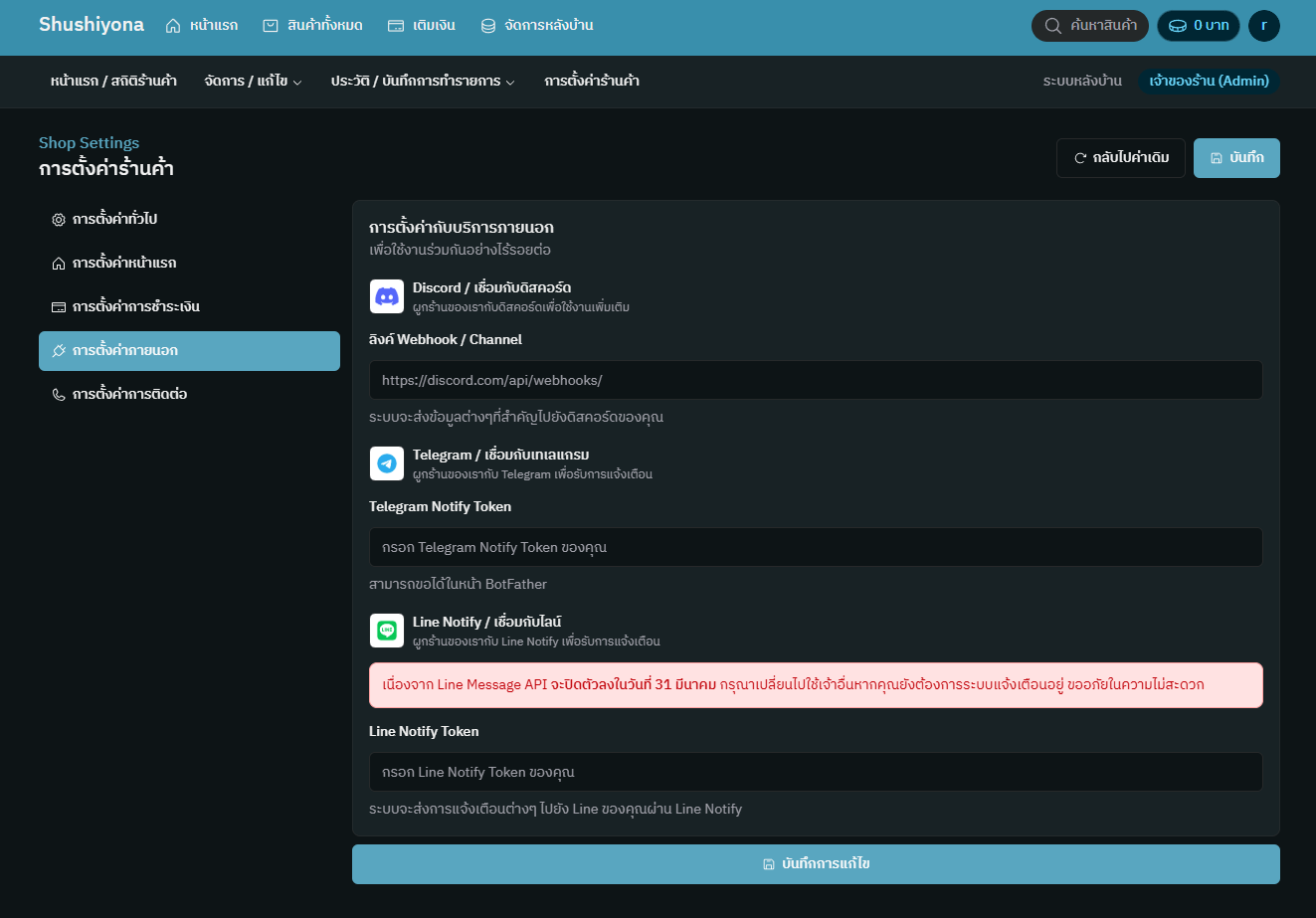Click the กลับไปค่าเดิม button
The width and height of the screenshot is (1316, 918).
click(1121, 157)
